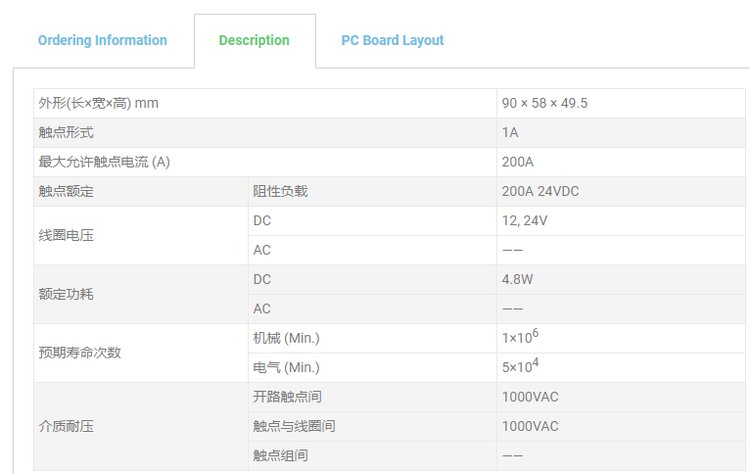Click the 触点形式 row label

click(66, 132)
